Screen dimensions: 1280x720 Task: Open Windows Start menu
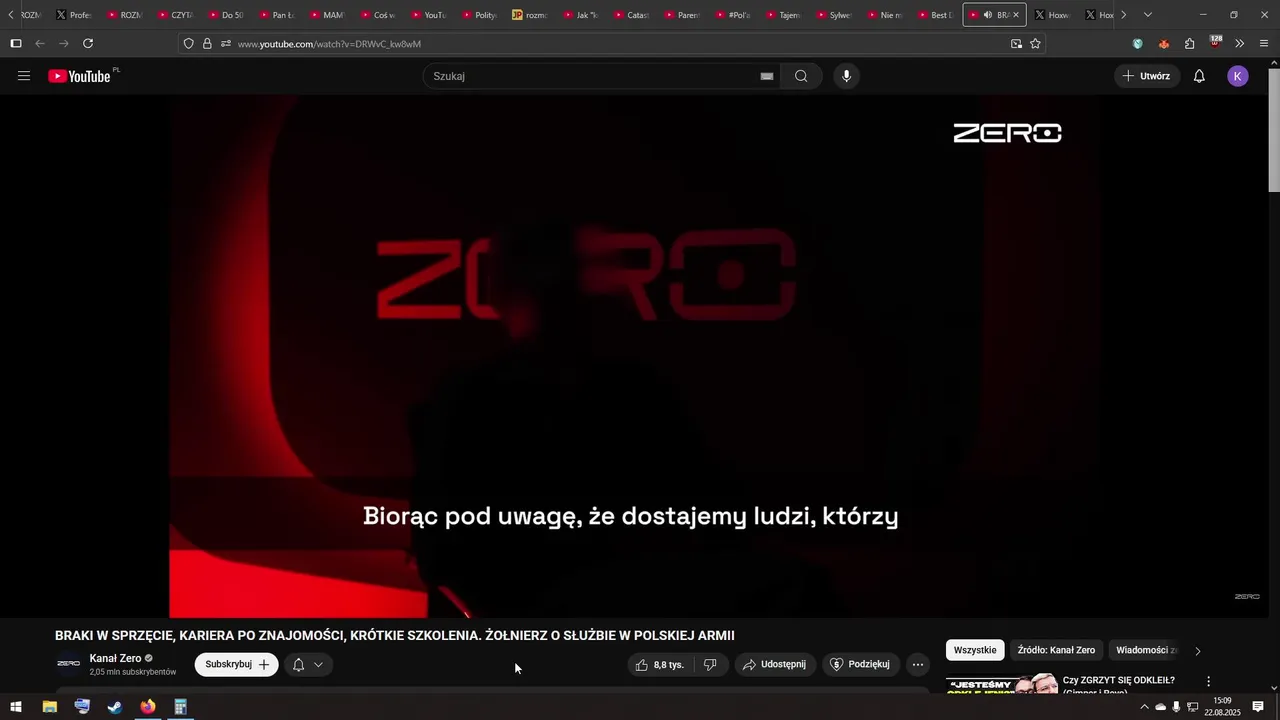pos(15,707)
